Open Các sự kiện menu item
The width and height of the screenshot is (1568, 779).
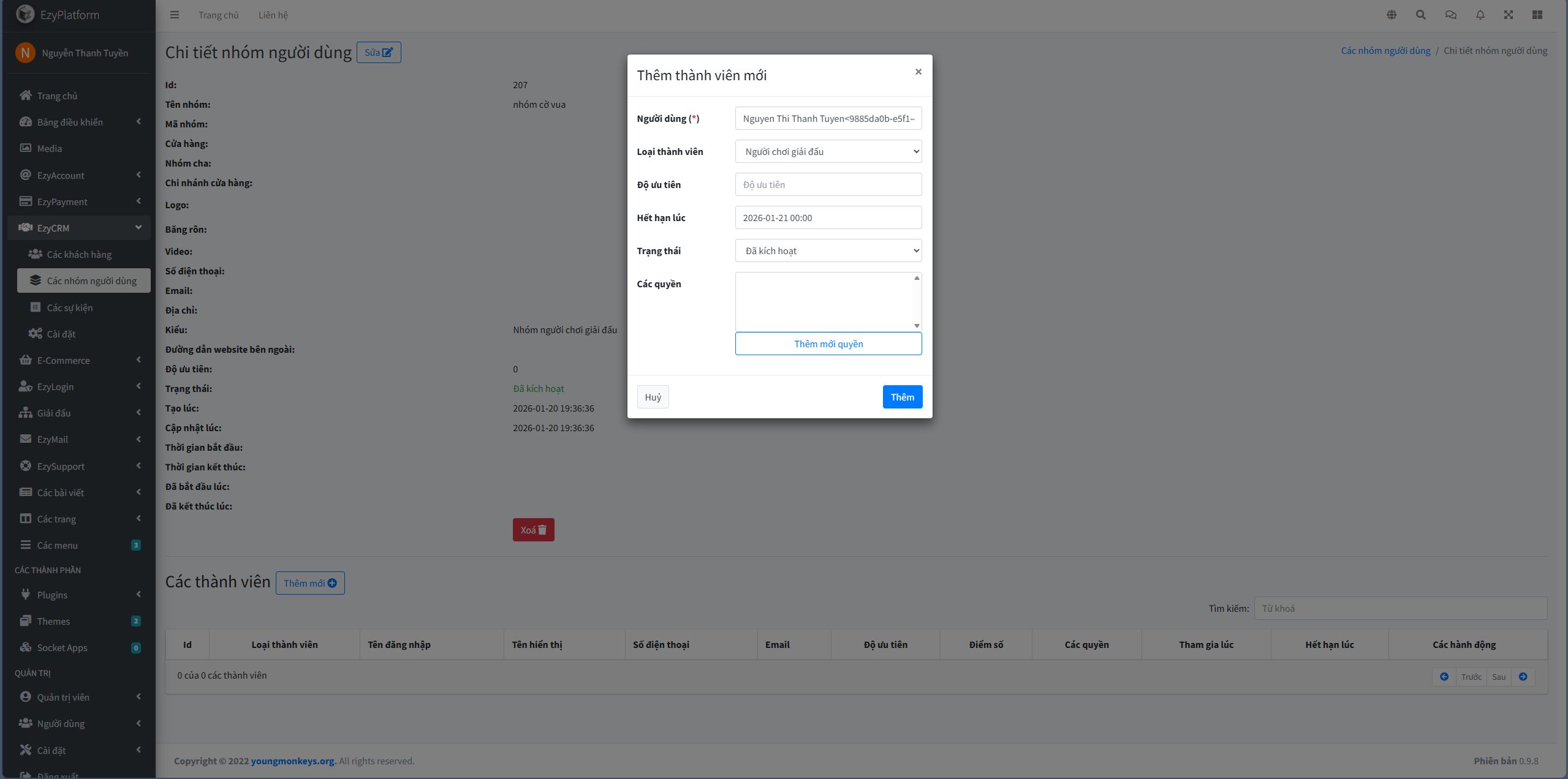[x=70, y=307]
